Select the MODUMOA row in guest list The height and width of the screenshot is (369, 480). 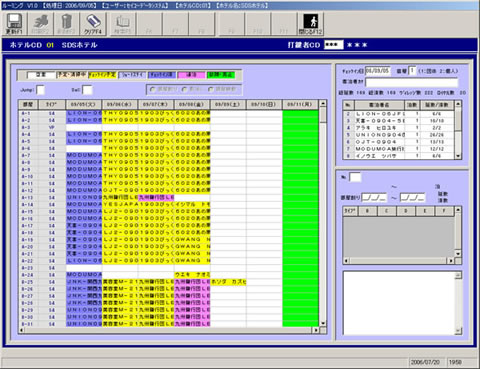(399, 149)
